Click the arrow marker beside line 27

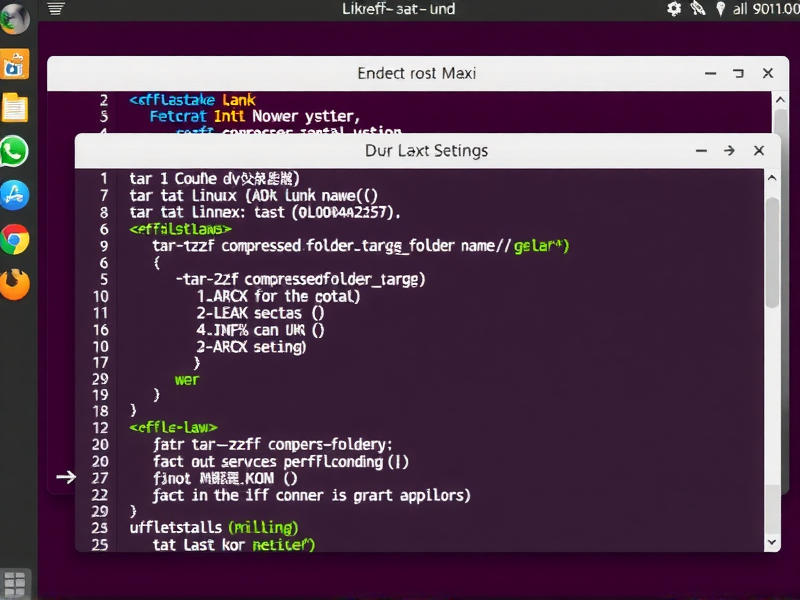(66, 478)
